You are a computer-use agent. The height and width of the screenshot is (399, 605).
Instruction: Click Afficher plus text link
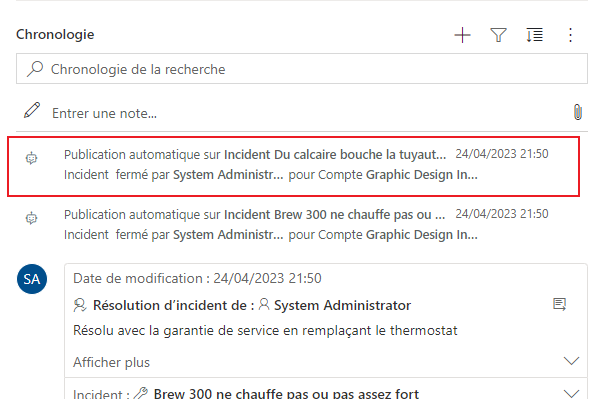(x=112, y=362)
